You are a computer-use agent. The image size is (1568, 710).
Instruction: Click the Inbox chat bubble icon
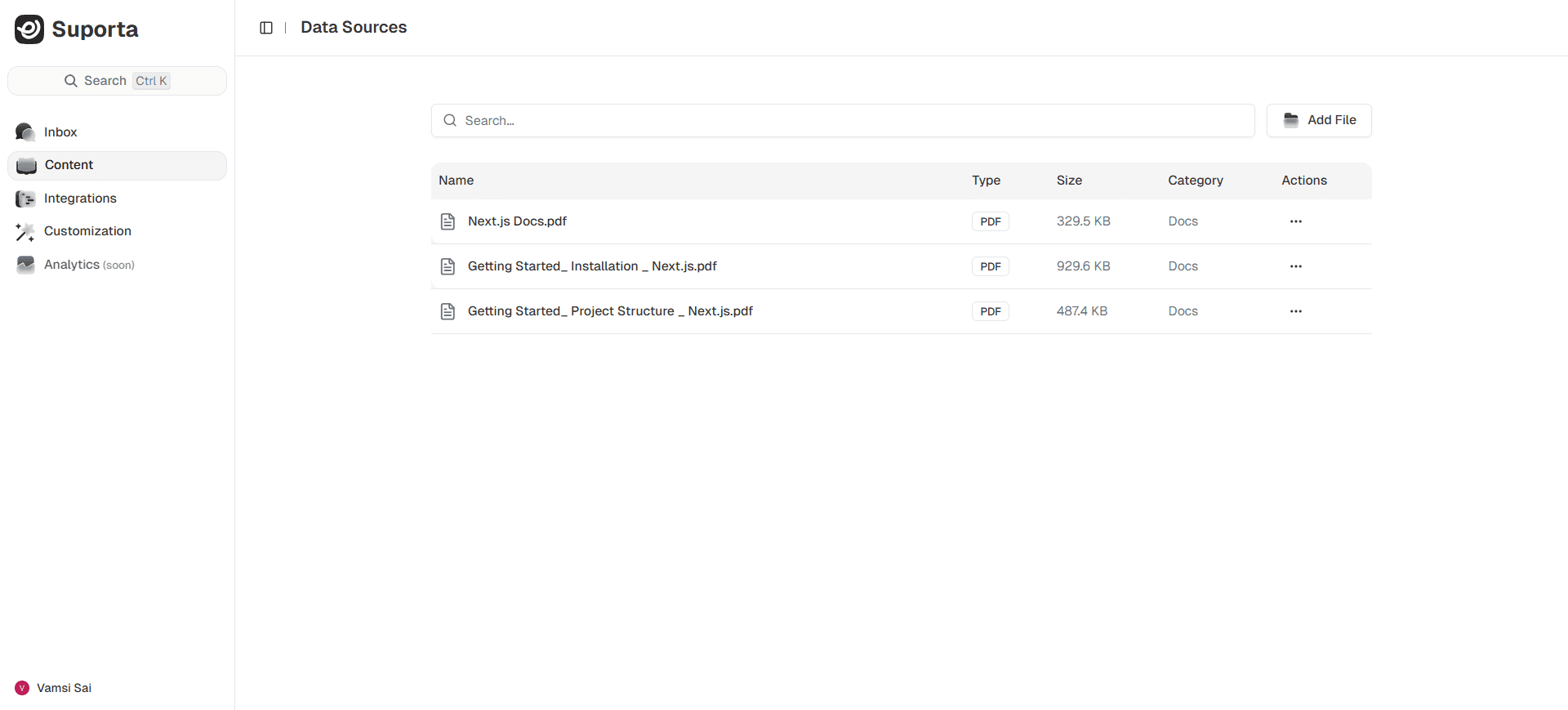25,132
